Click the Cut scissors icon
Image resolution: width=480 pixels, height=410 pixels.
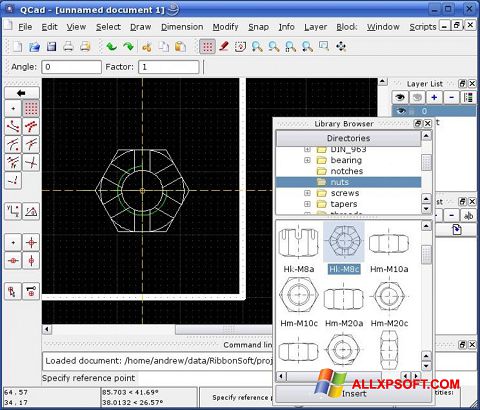pos(146,47)
